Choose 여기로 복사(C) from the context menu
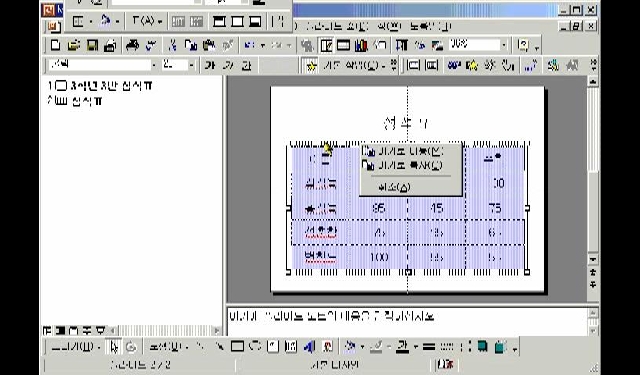640x375 pixels. click(x=411, y=165)
